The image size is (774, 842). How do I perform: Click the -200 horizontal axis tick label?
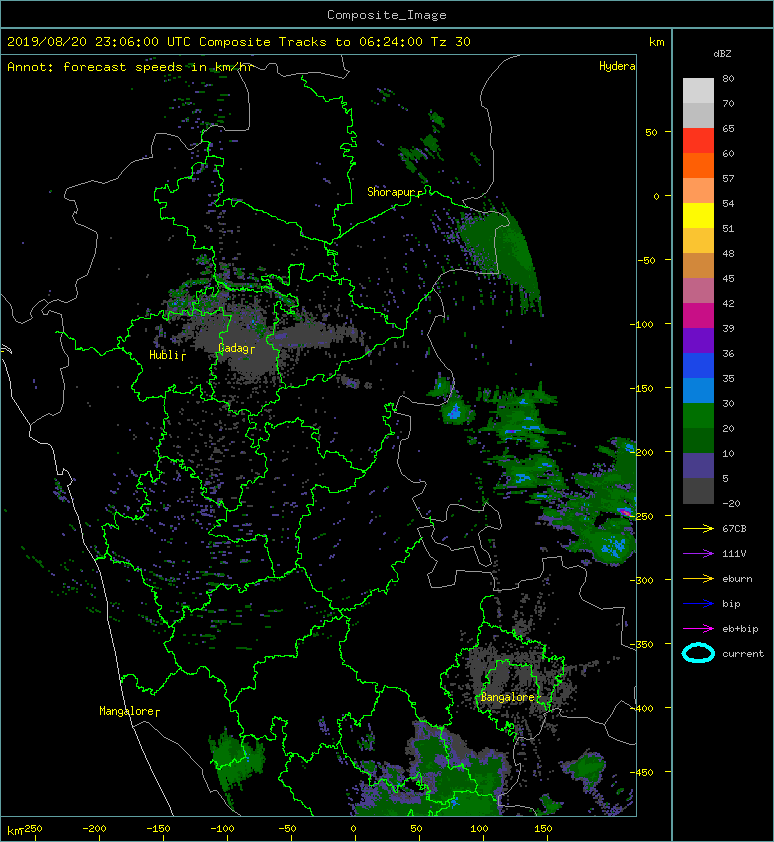pos(95,829)
